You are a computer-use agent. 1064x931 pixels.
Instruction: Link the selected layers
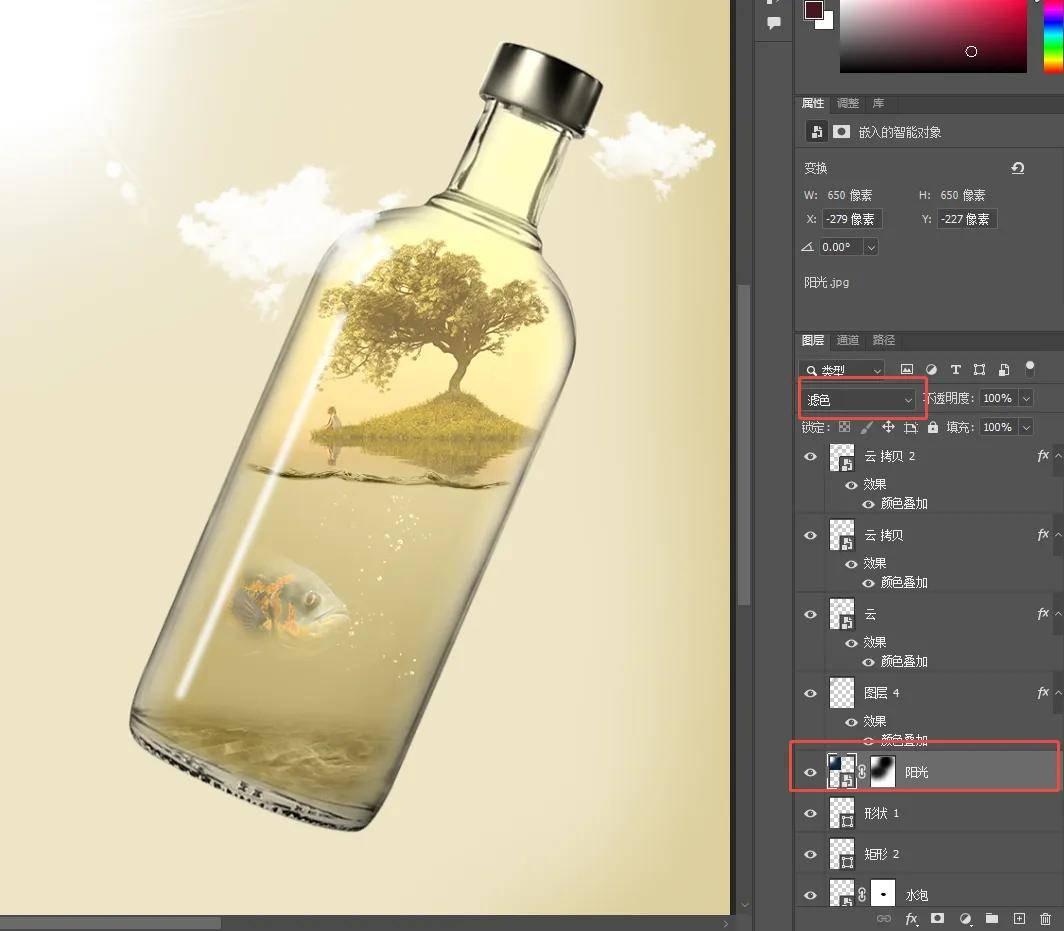[x=883, y=918]
